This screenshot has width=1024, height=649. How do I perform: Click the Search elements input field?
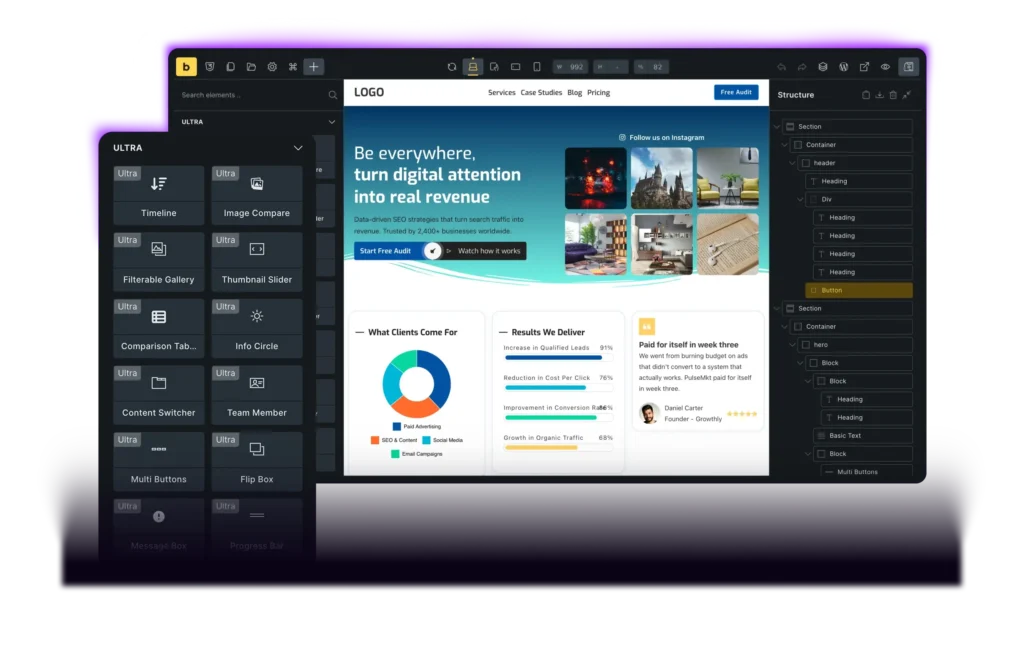pos(250,95)
